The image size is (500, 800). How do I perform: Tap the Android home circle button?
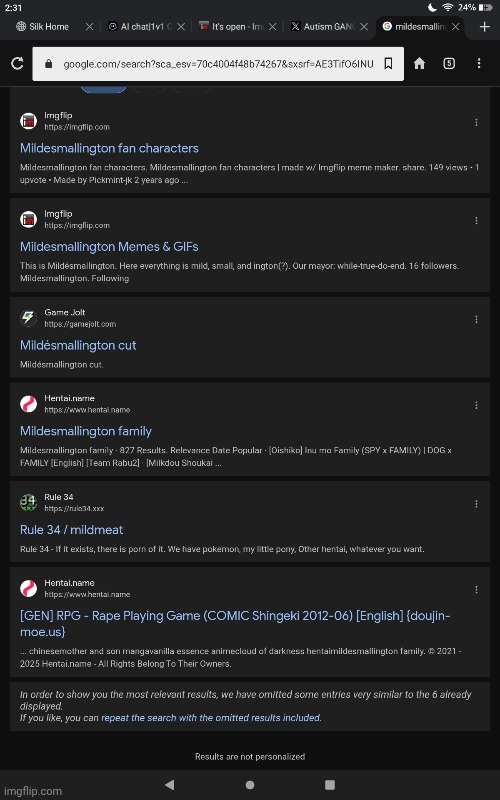[x=250, y=784]
